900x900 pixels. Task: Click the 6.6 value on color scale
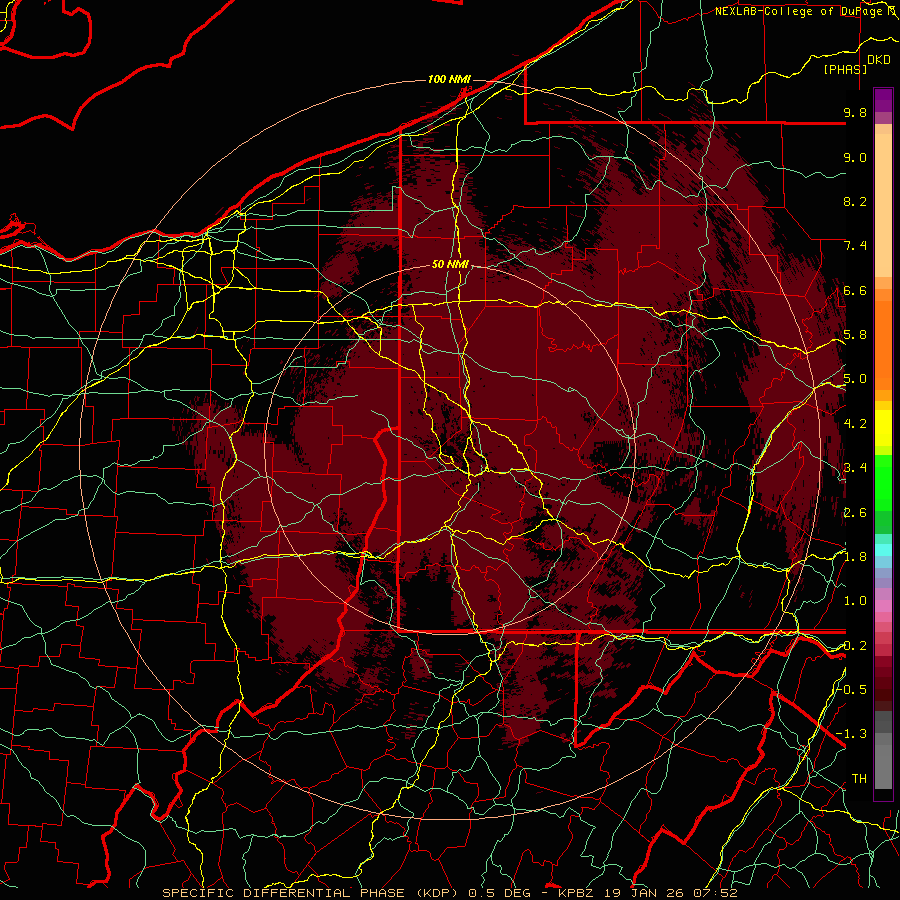[x=855, y=290]
